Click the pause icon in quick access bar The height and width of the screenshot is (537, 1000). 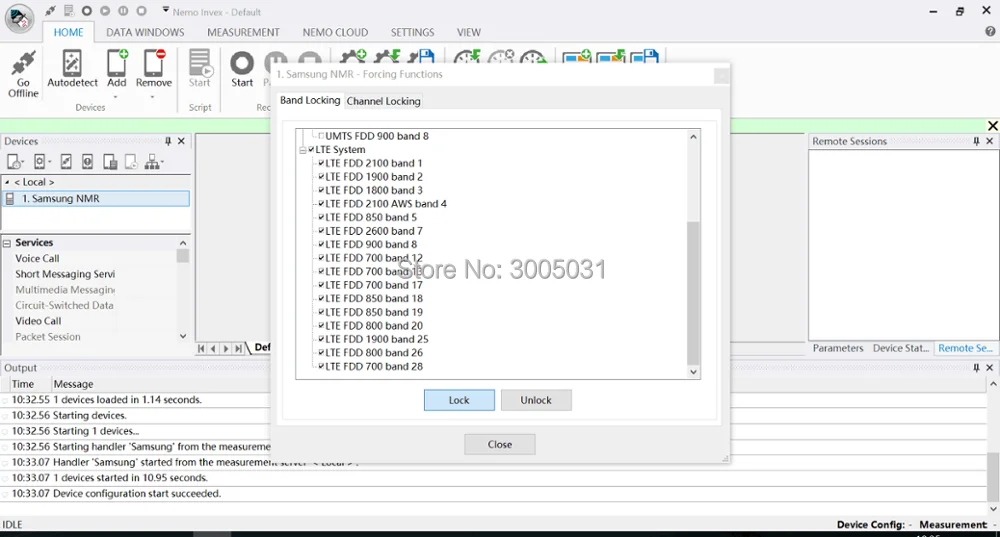click(123, 11)
